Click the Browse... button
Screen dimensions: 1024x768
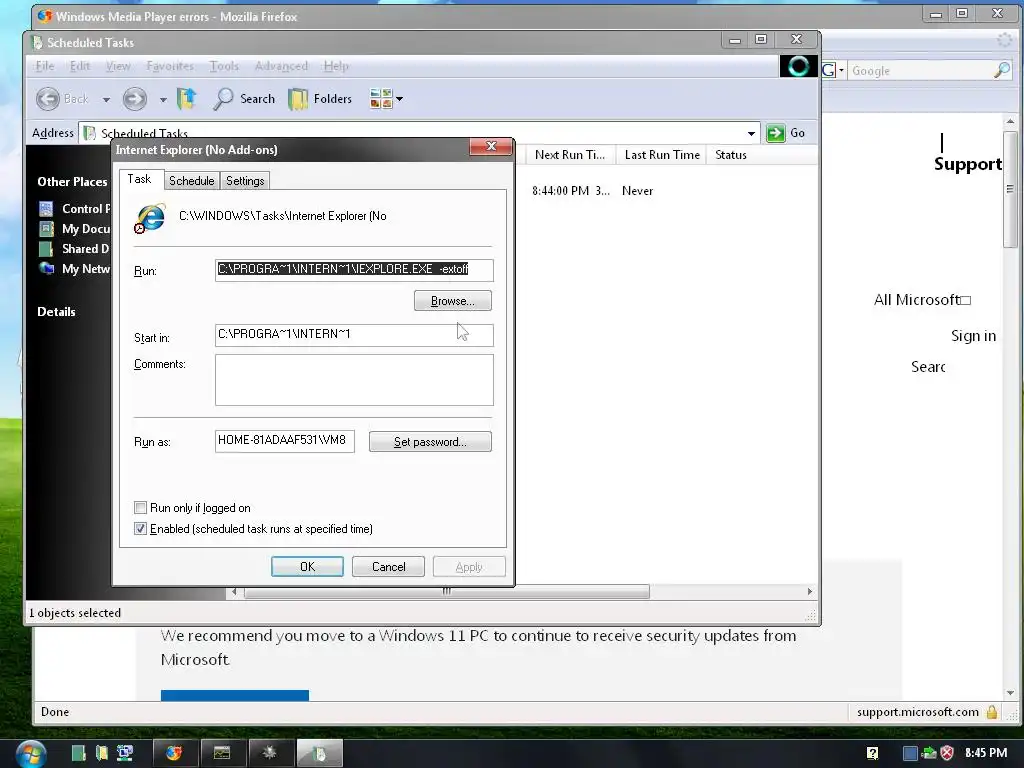pyautogui.click(x=453, y=301)
